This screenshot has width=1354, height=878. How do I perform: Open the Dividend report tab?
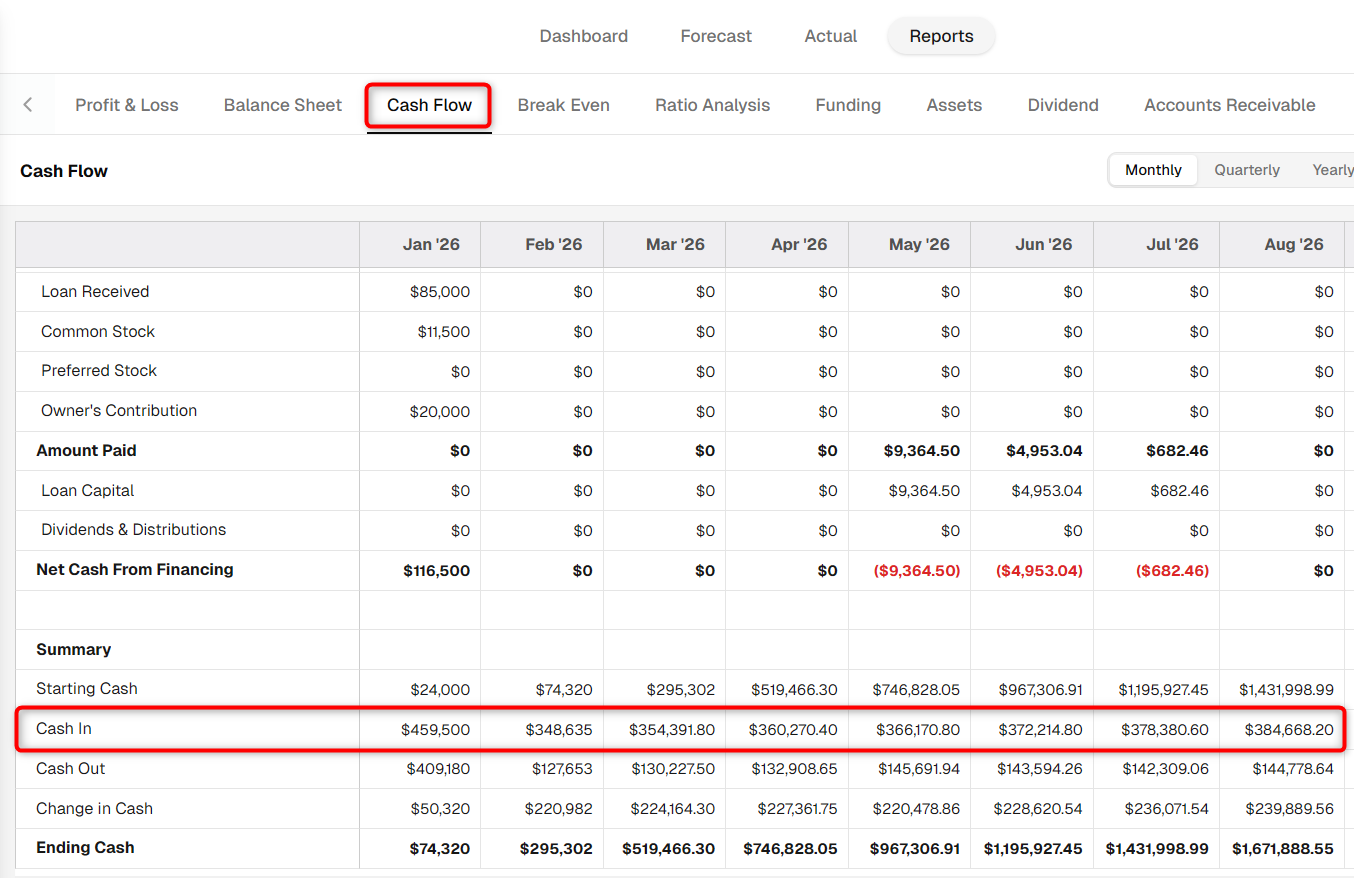1063,105
